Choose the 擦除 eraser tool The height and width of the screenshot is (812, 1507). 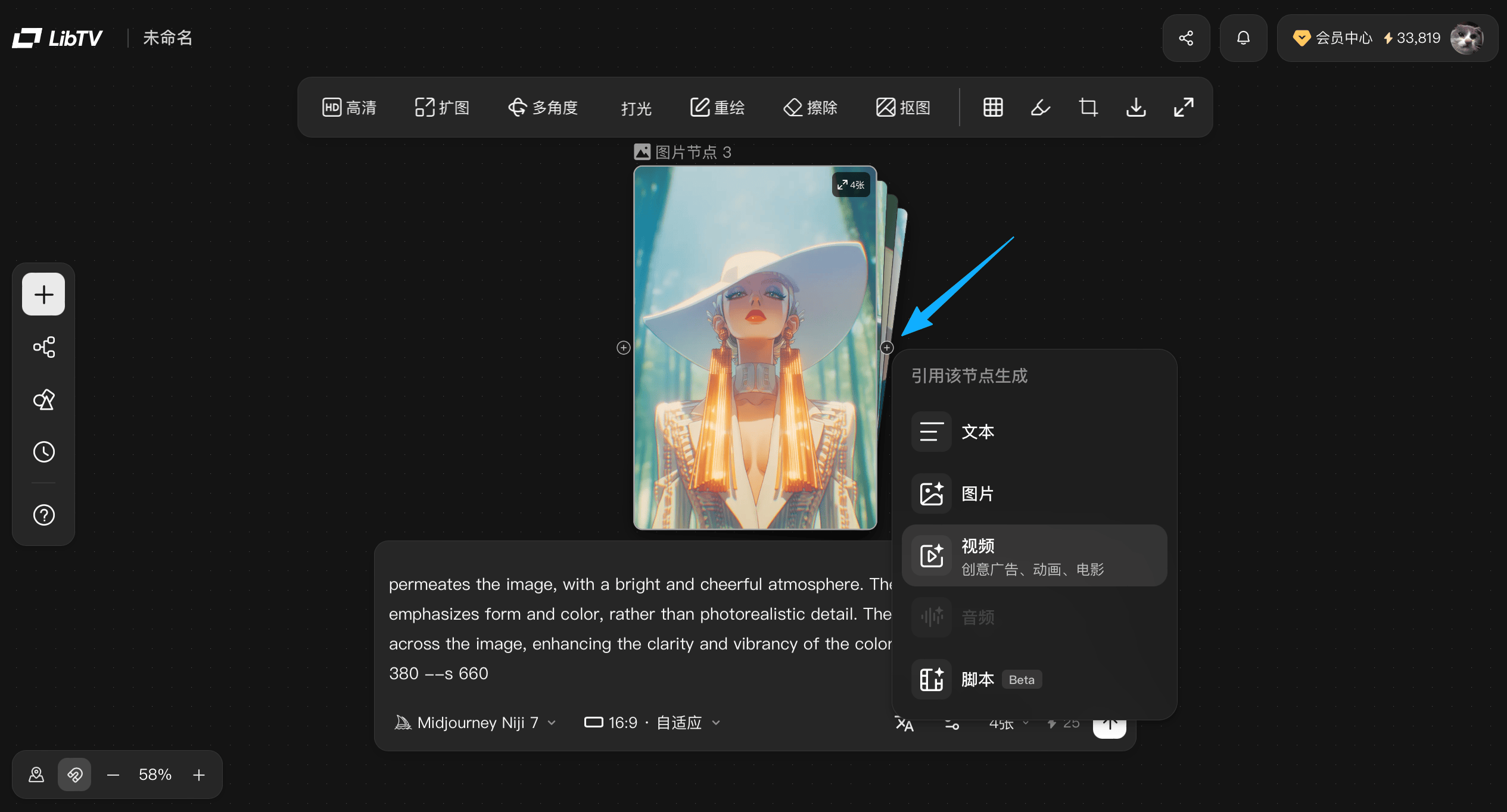point(811,108)
